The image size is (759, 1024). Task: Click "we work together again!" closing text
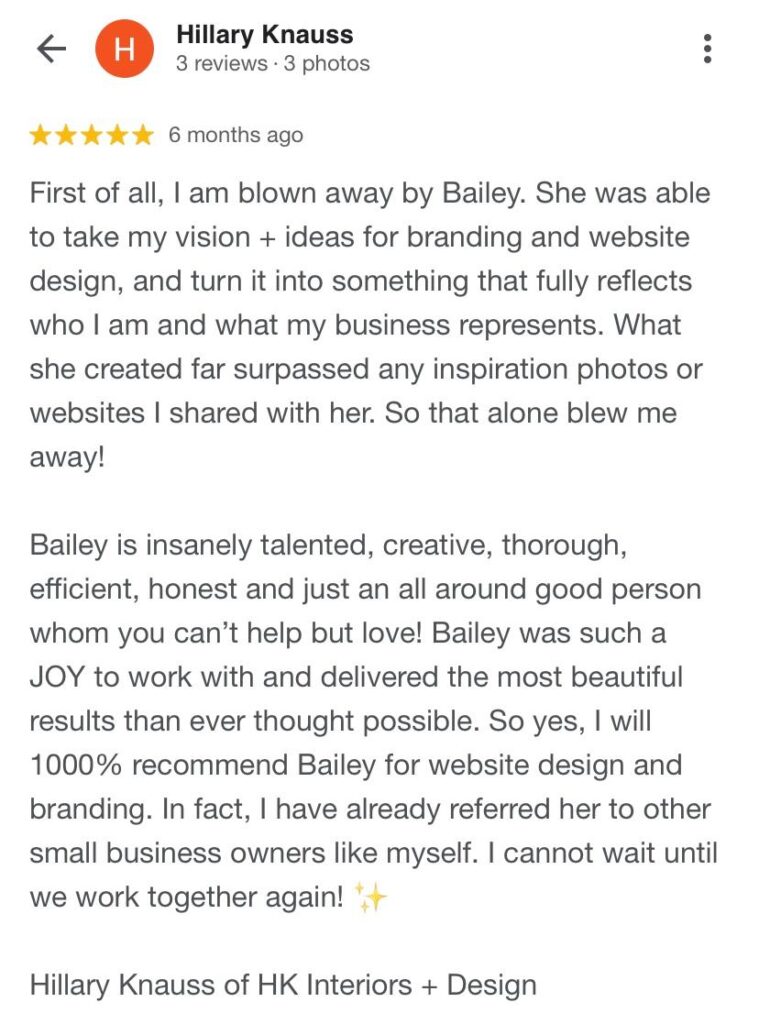(x=186, y=897)
